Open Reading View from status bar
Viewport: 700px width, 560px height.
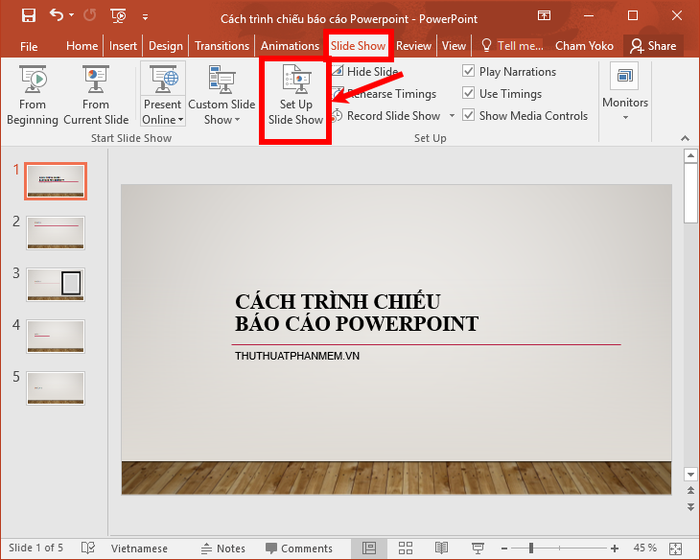(441, 548)
